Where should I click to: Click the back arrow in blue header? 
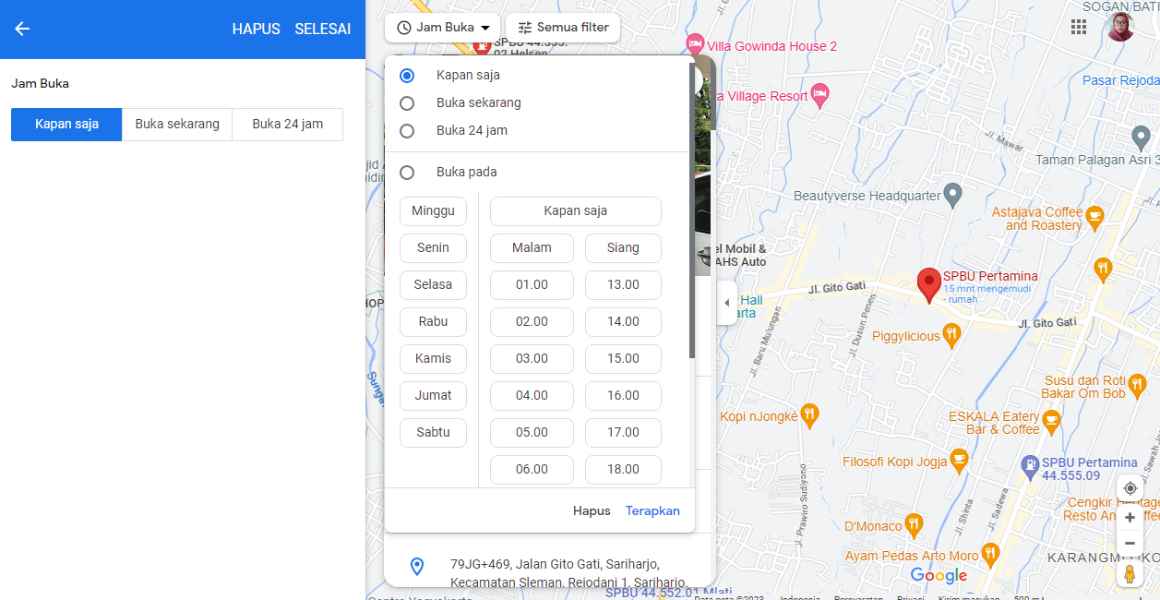click(x=22, y=29)
